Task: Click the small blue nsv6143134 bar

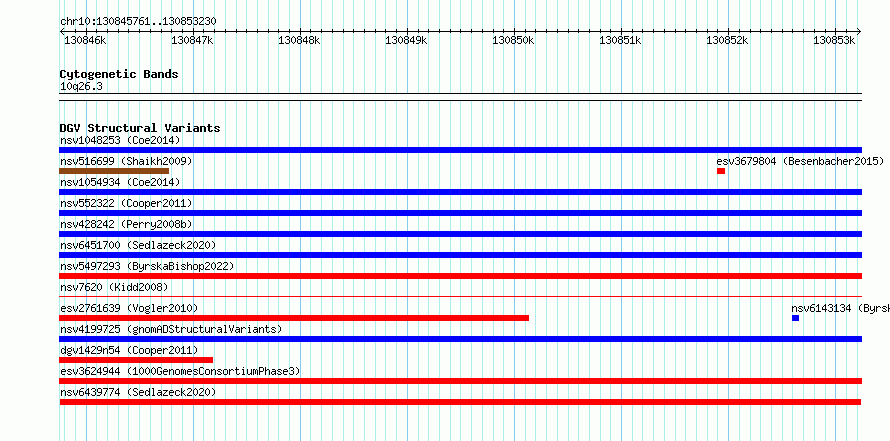Action: click(x=795, y=318)
